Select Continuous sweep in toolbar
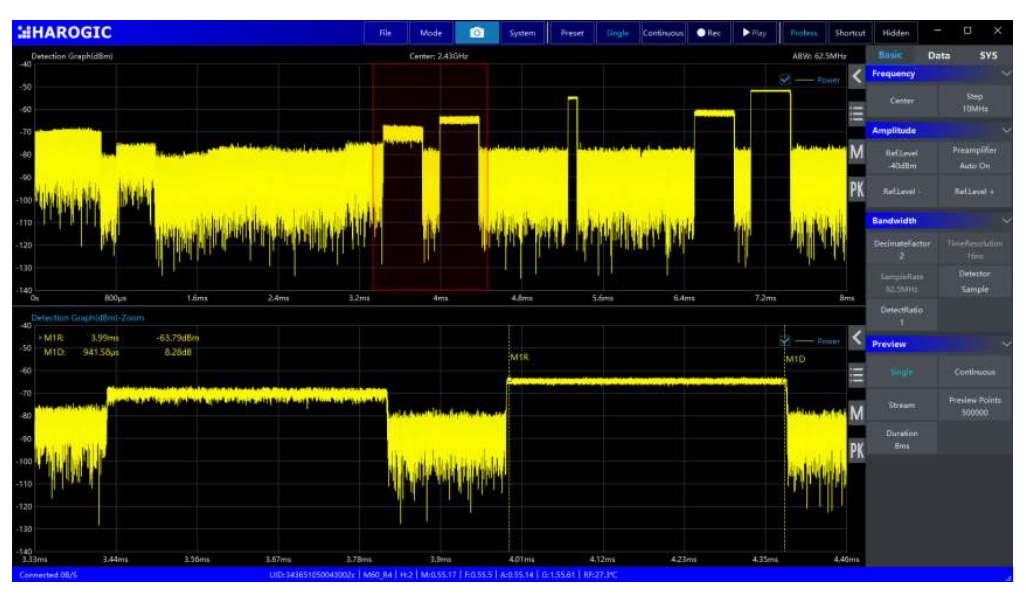Viewport: 1026px width, 596px height. tap(663, 33)
